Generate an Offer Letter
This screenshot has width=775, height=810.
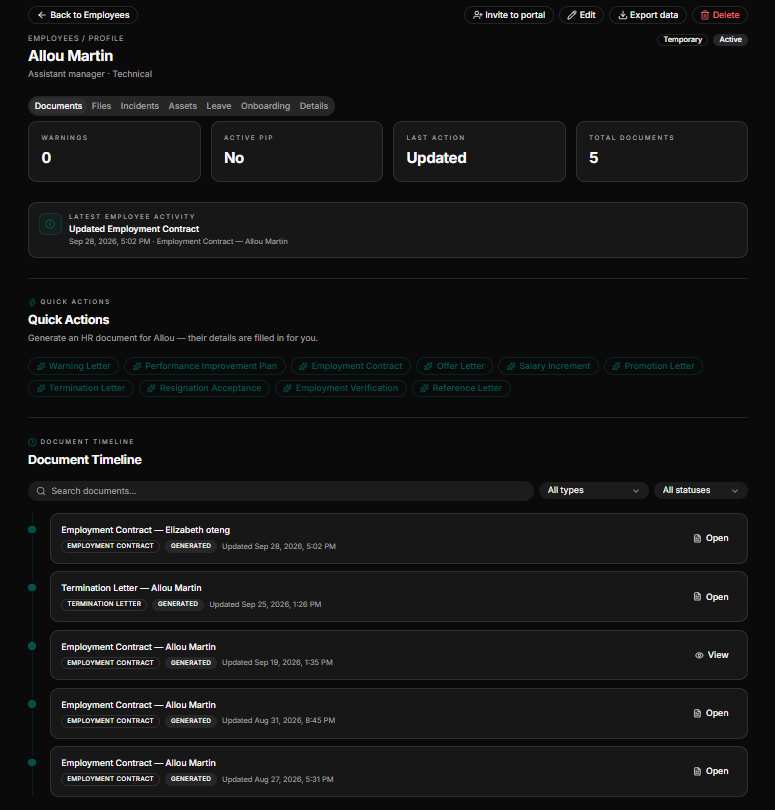point(454,366)
